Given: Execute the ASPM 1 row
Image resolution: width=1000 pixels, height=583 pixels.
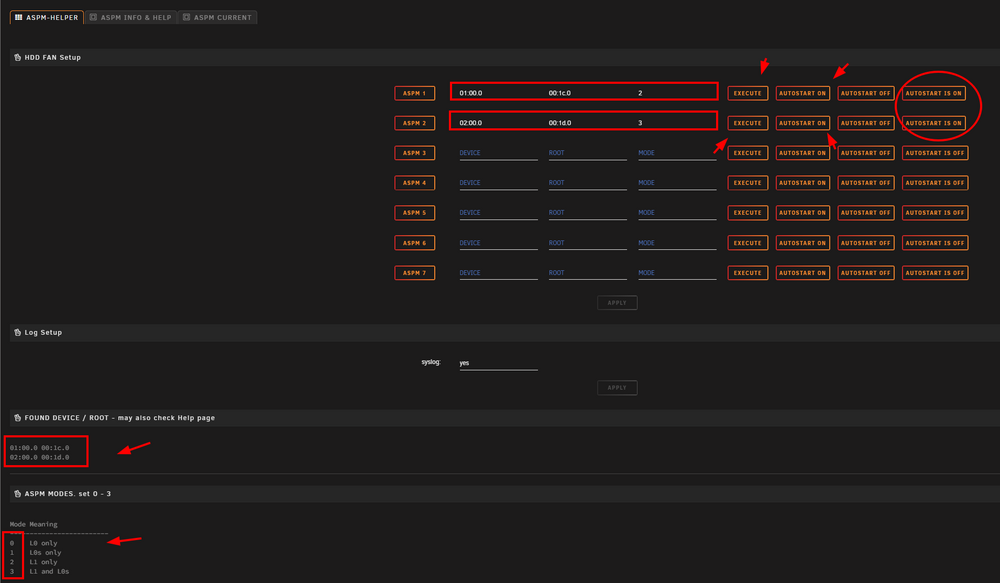Looking at the screenshot, I should [747, 93].
